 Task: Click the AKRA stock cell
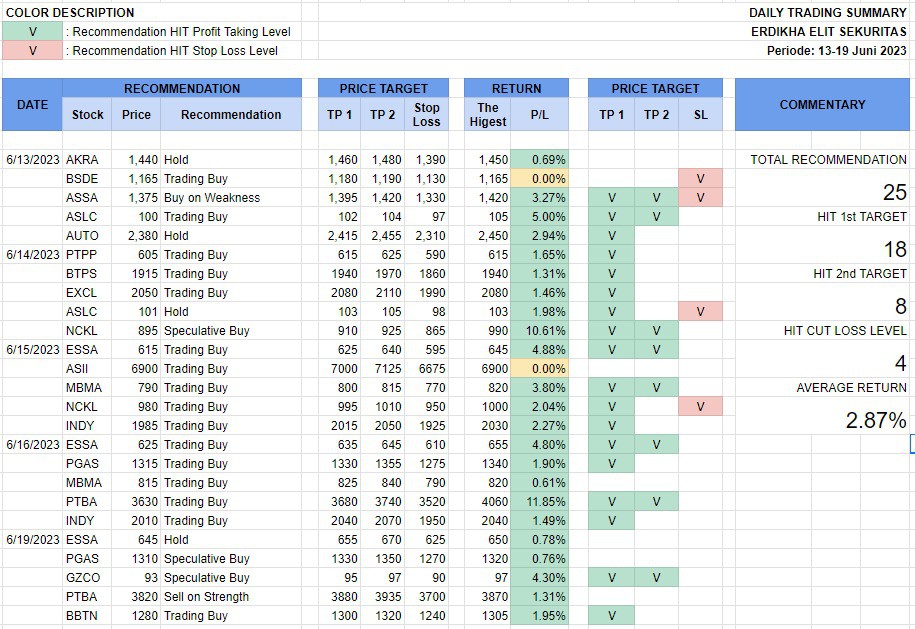tap(82, 160)
